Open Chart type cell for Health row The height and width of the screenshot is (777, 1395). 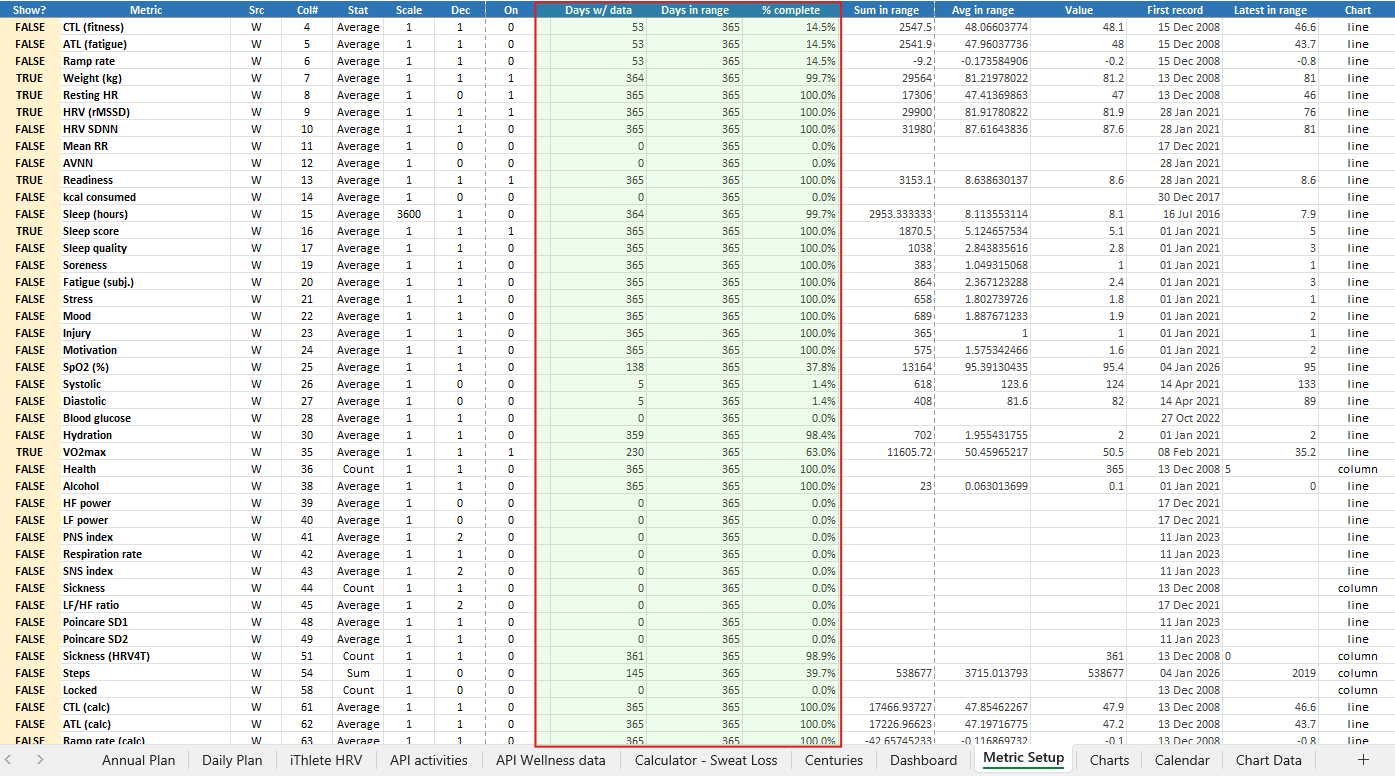coord(1357,469)
